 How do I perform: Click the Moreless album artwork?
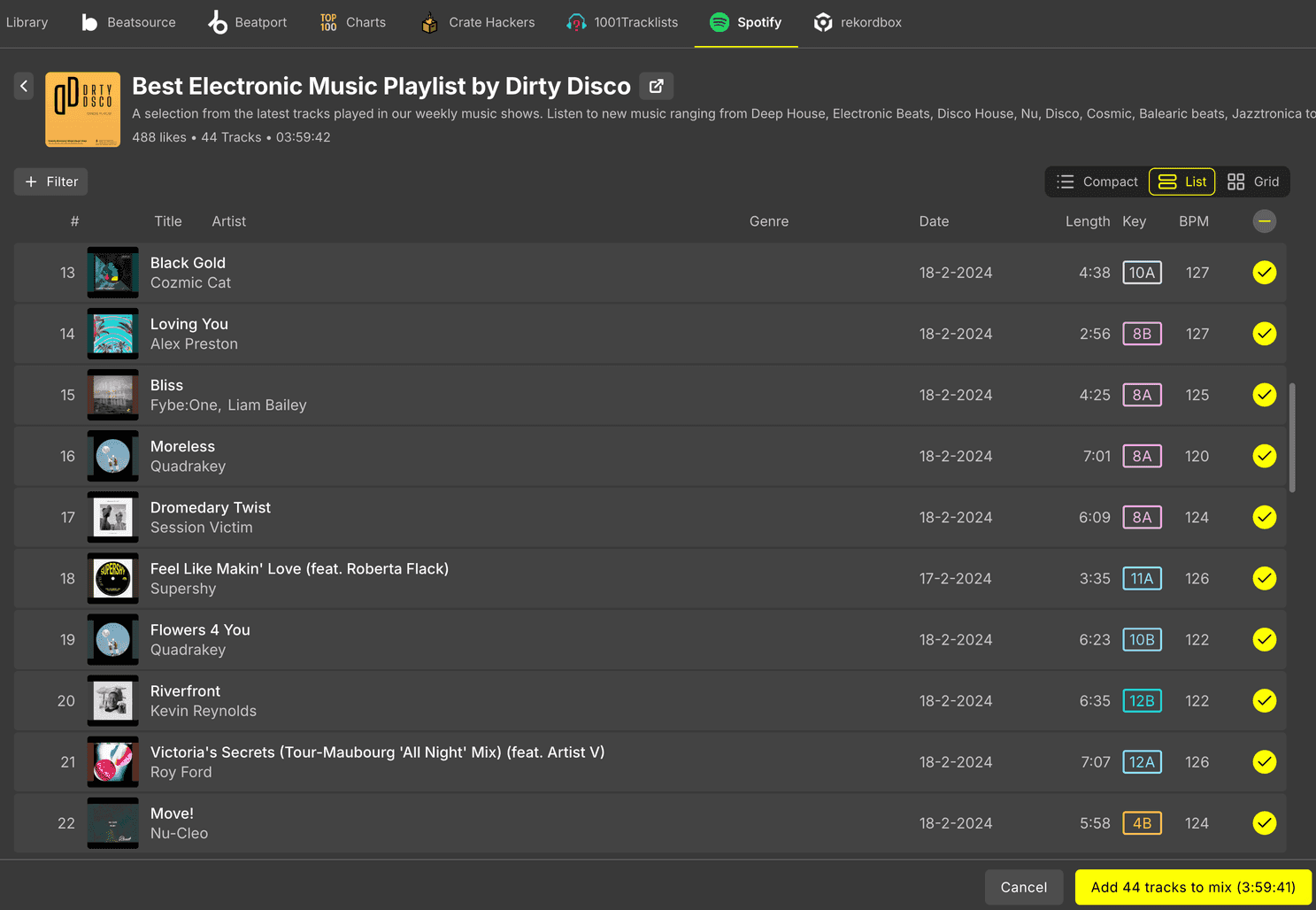pos(112,456)
